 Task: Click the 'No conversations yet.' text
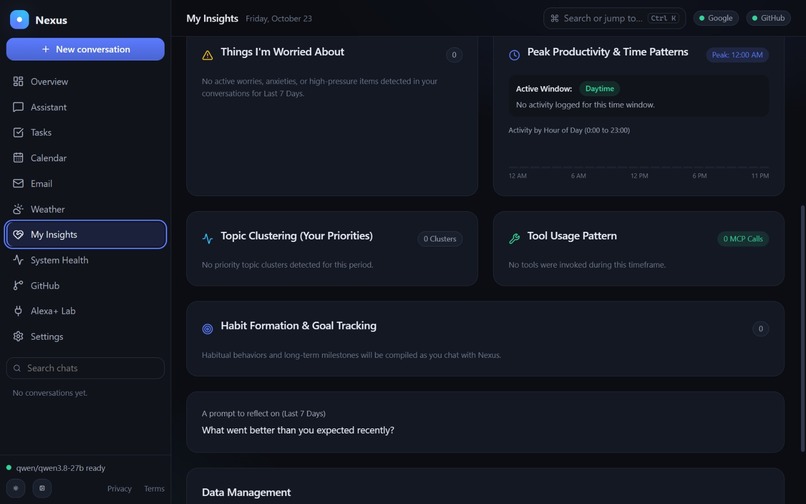50,393
